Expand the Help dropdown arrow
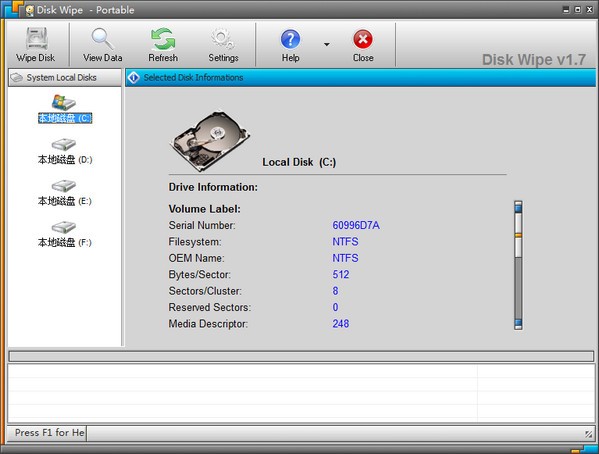Screen dimensions: 599x454 (x=327, y=44)
